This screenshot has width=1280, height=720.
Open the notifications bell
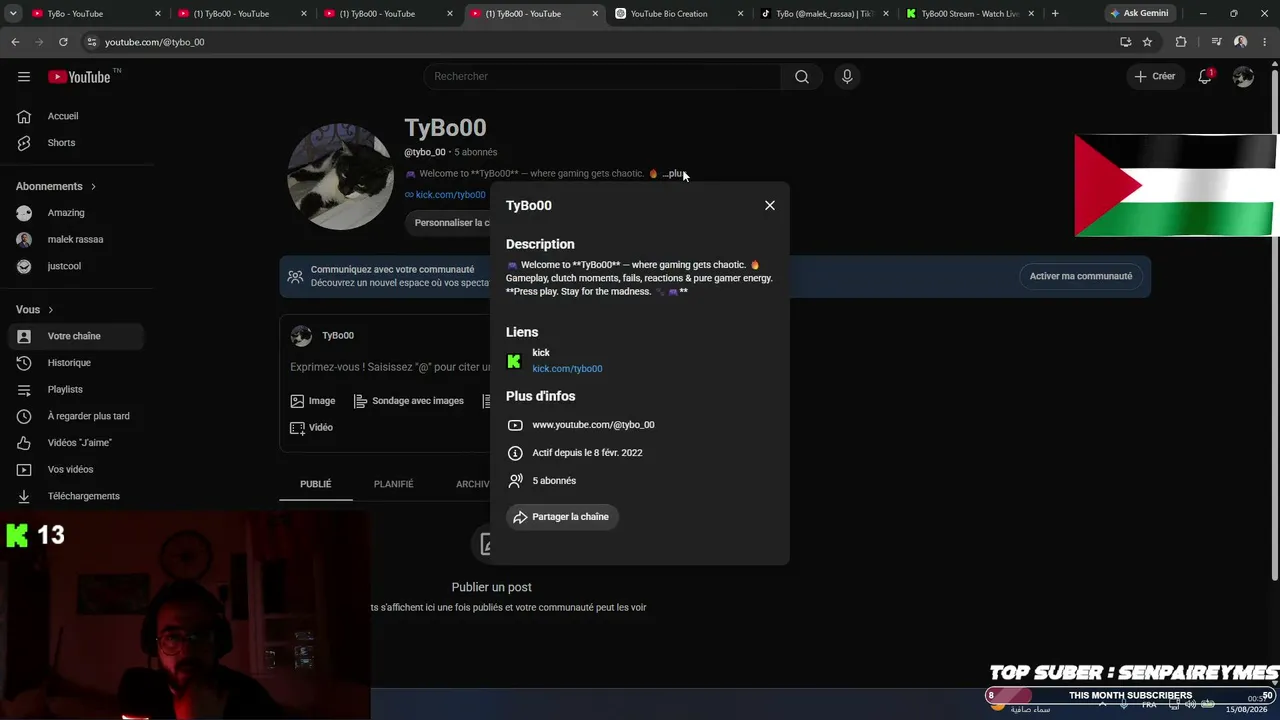[1205, 77]
